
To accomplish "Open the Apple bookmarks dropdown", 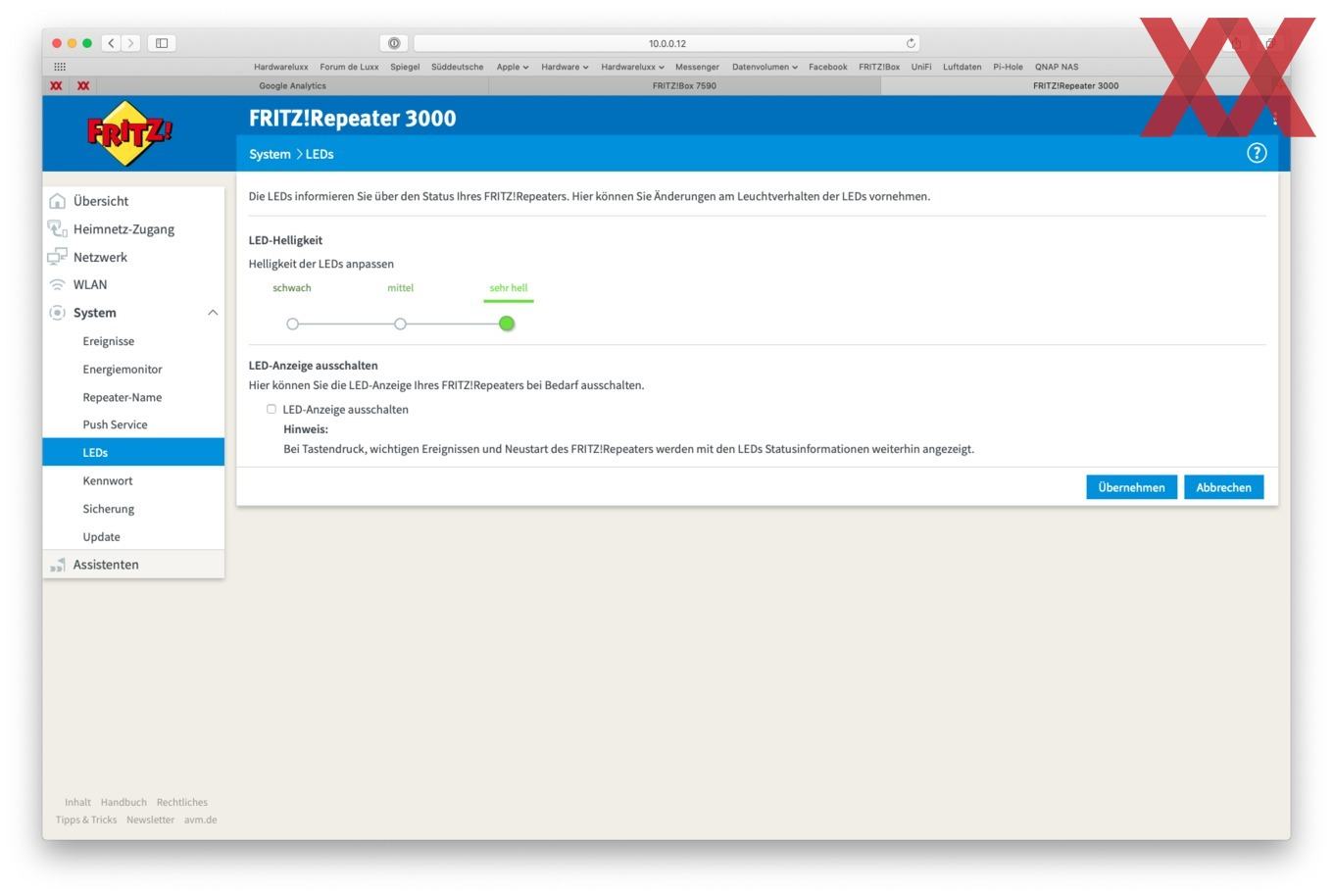I will 513,67.
